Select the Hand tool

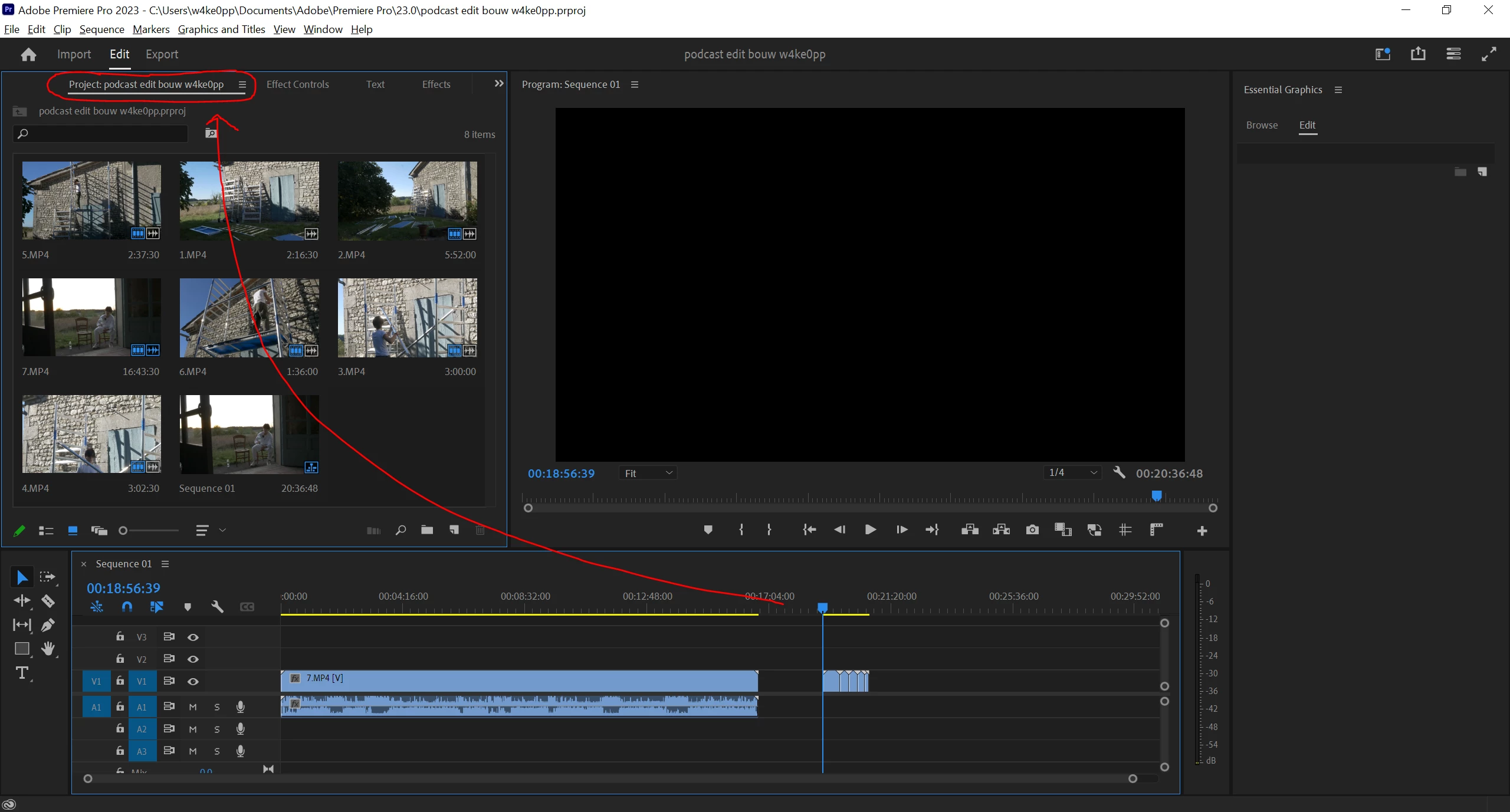coord(48,649)
